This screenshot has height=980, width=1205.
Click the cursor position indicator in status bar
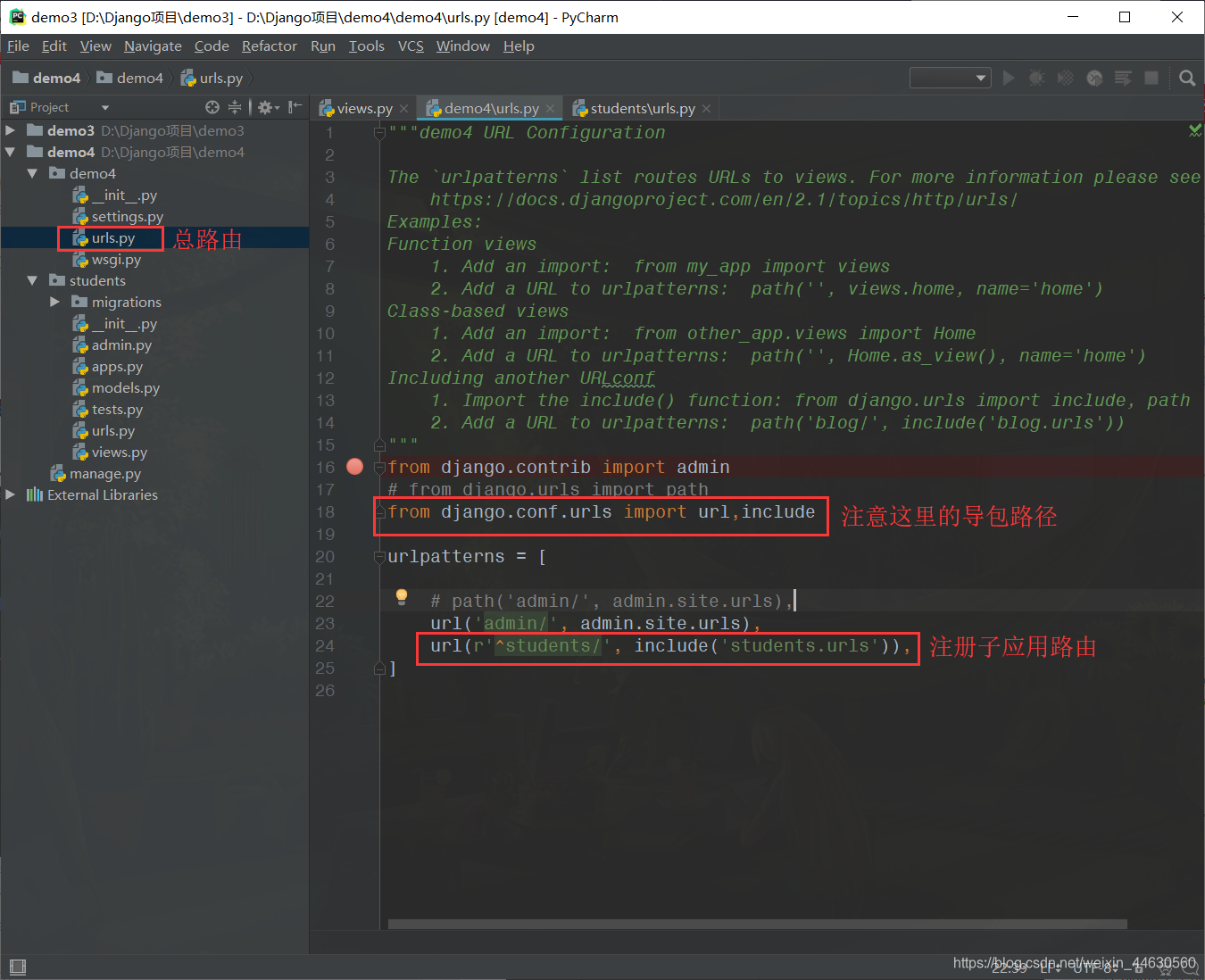tap(1010, 967)
